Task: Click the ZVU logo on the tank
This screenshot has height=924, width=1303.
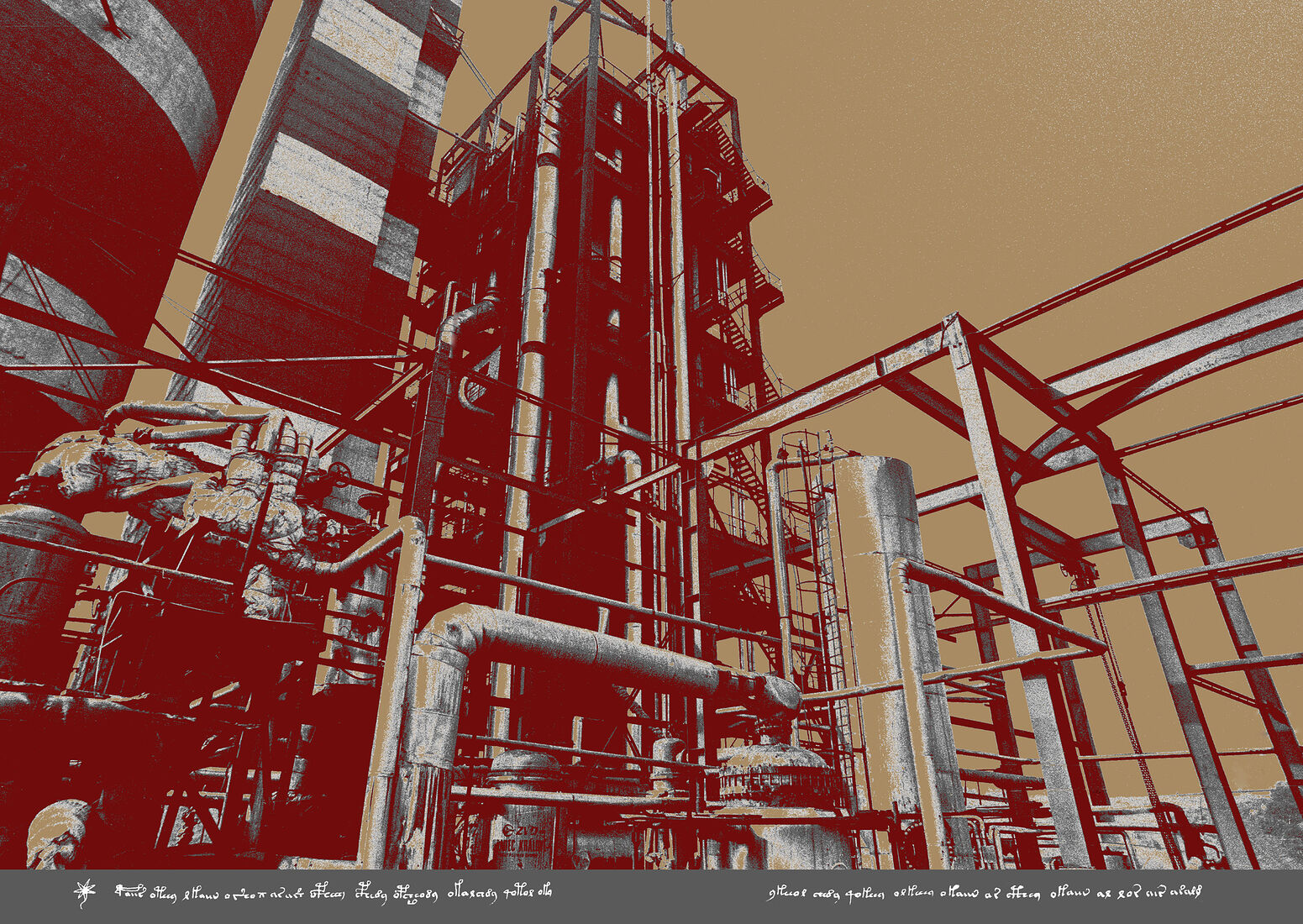Action: pyautogui.click(x=521, y=832)
